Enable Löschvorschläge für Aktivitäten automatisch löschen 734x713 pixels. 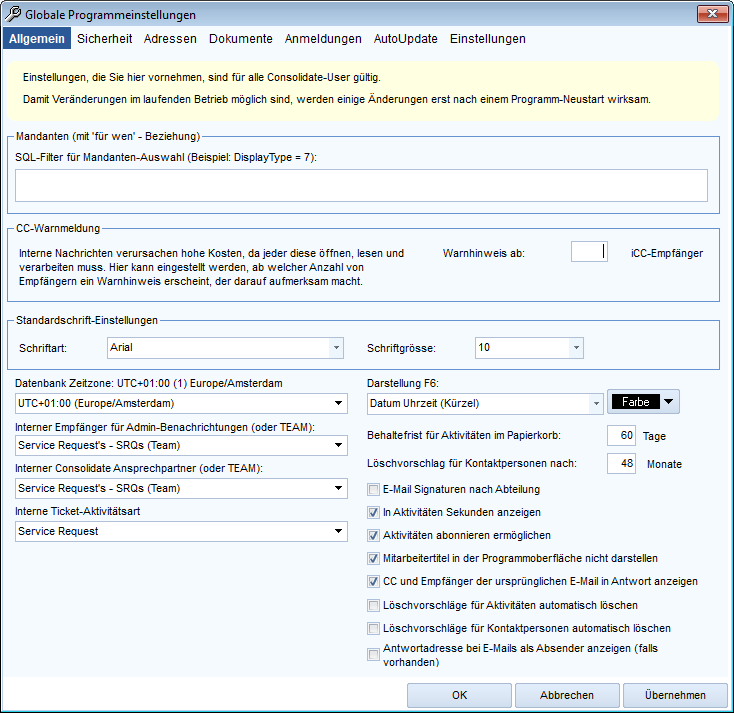click(x=374, y=605)
